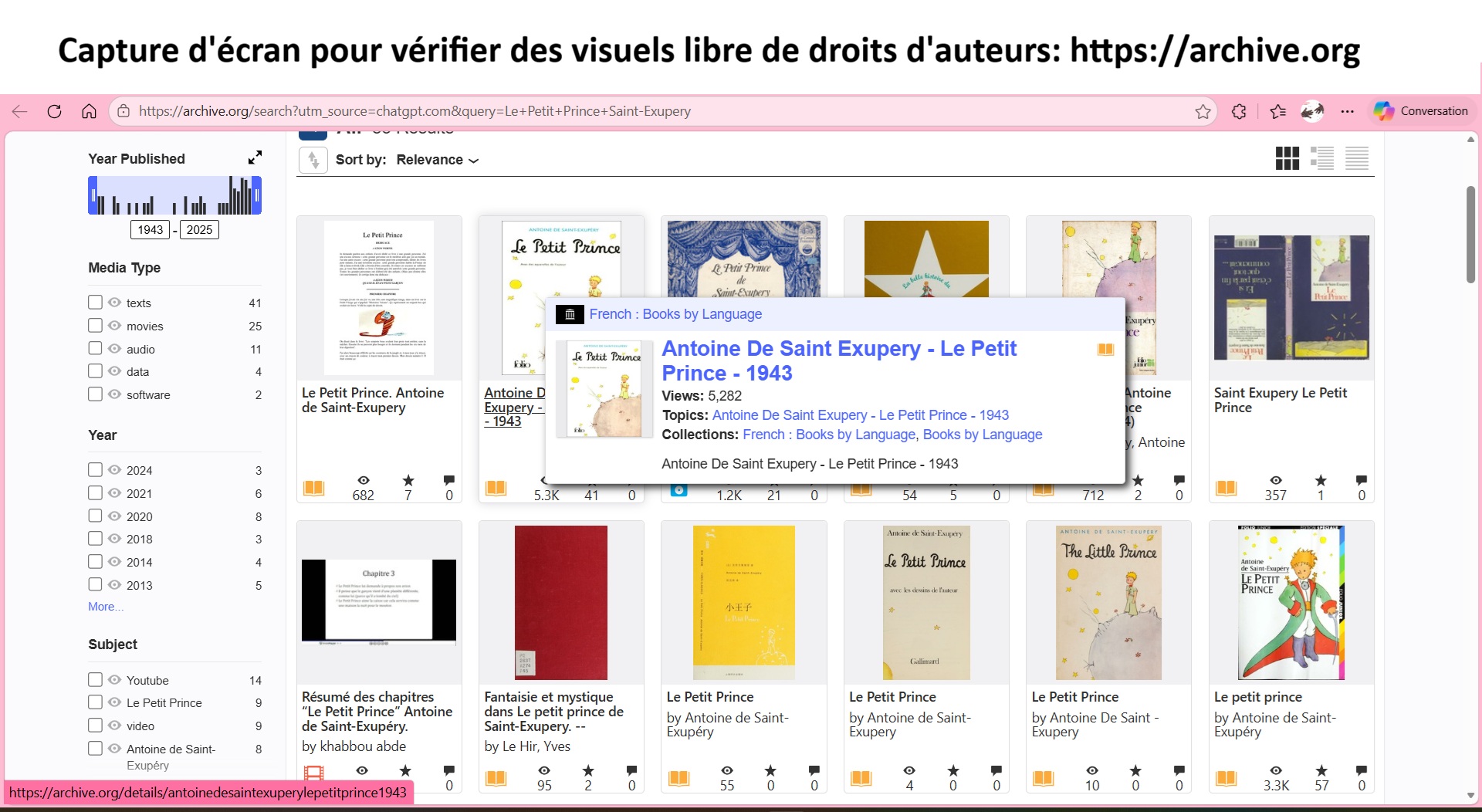Switch to tile grid view
The width and height of the screenshot is (1482, 812).
pyautogui.click(x=1287, y=158)
